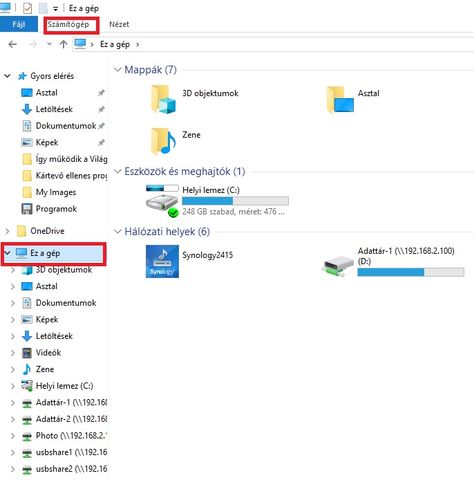Click the Mappák (7) header text
Screen dimensions: 474x480
(x=150, y=70)
